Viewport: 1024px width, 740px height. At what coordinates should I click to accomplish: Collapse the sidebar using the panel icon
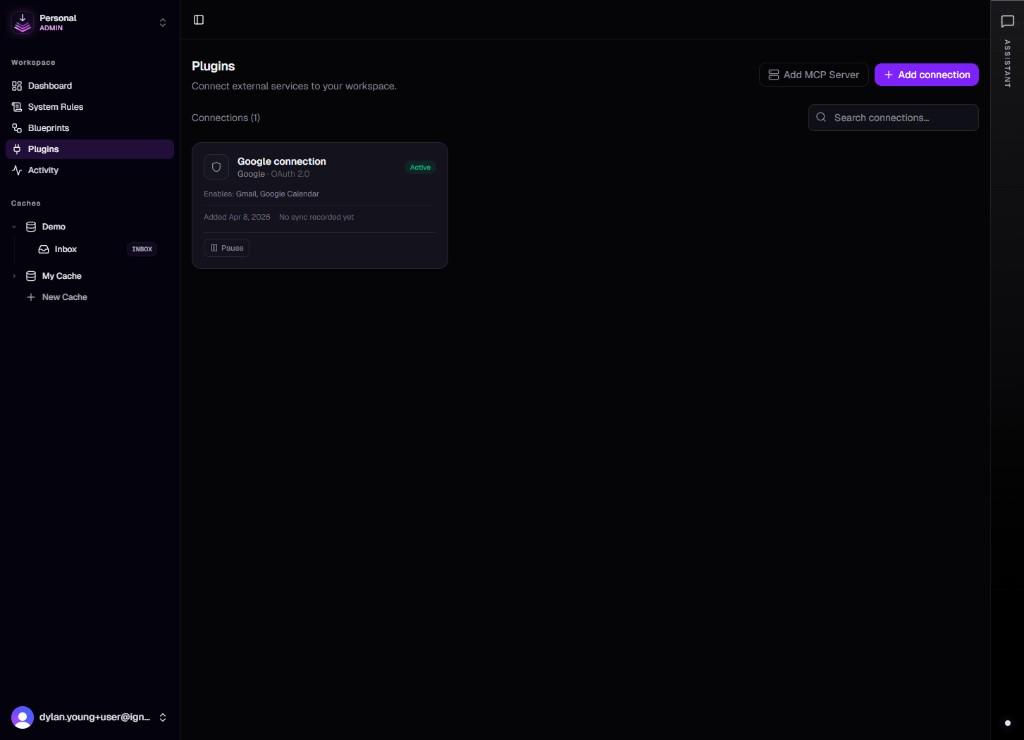(x=198, y=19)
